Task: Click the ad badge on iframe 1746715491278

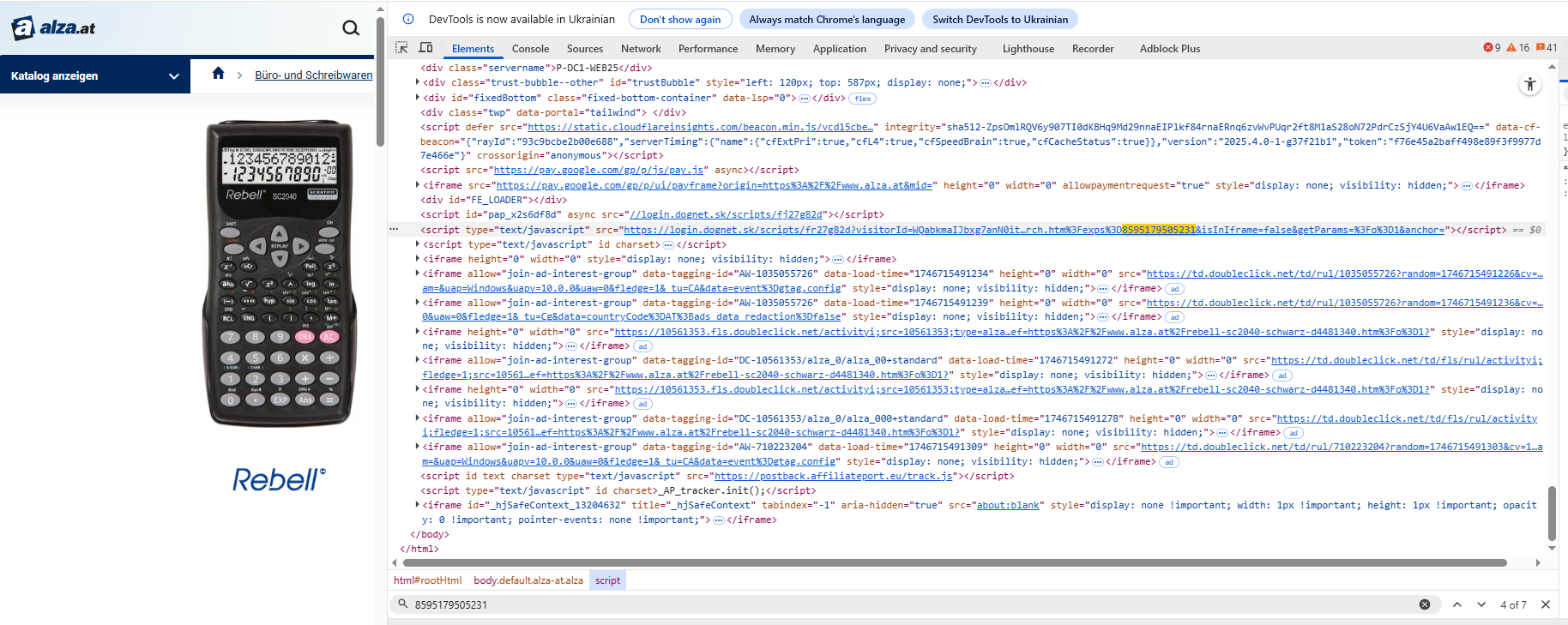Action: pos(1294,433)
